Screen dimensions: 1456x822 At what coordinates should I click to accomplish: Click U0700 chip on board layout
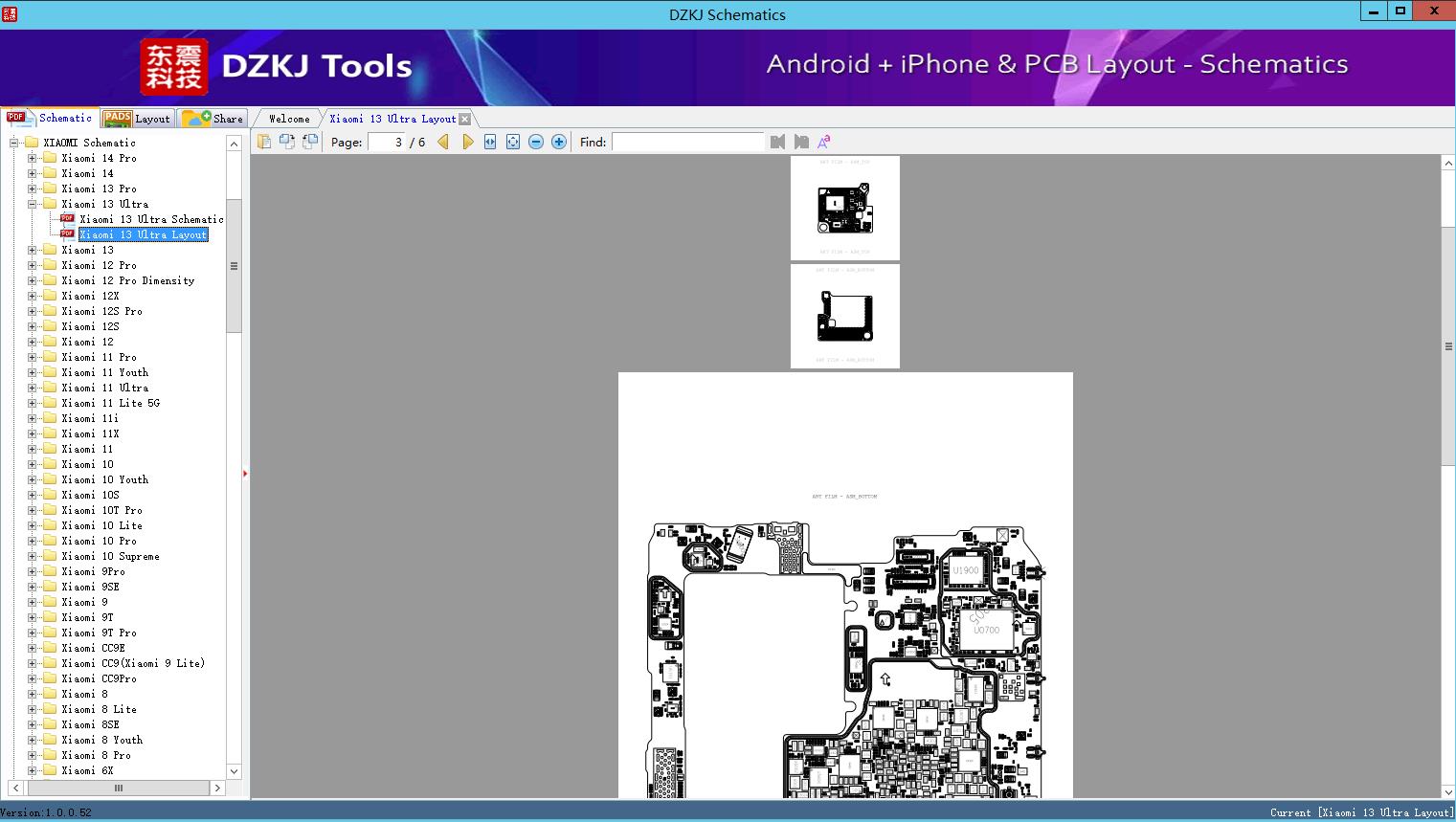(x=986, y=630)
